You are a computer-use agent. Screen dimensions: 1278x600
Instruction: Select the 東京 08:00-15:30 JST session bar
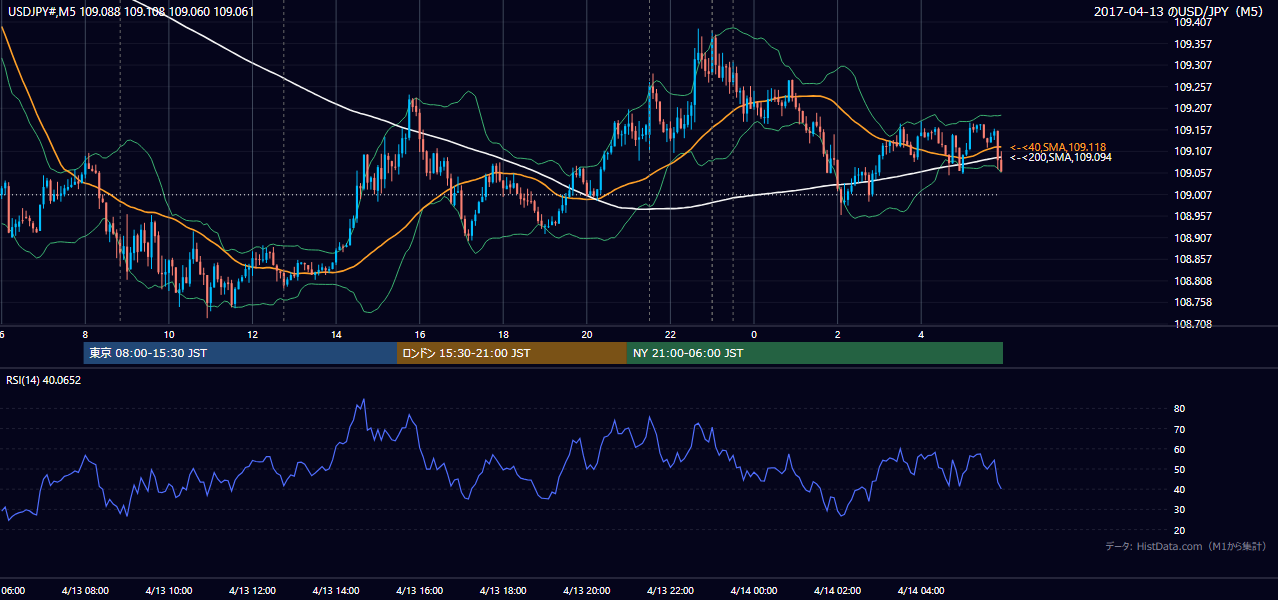240,353
